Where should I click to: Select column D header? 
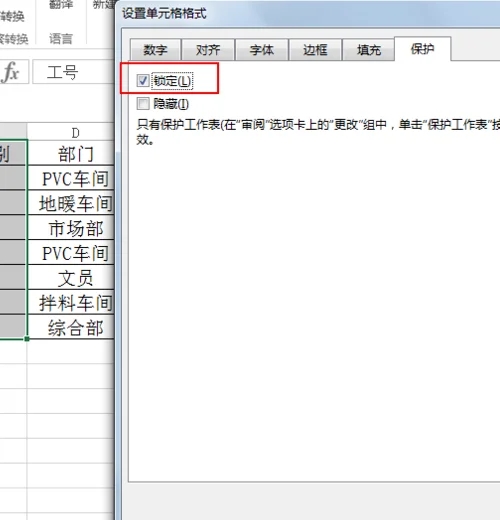click(x=71, y=132)
